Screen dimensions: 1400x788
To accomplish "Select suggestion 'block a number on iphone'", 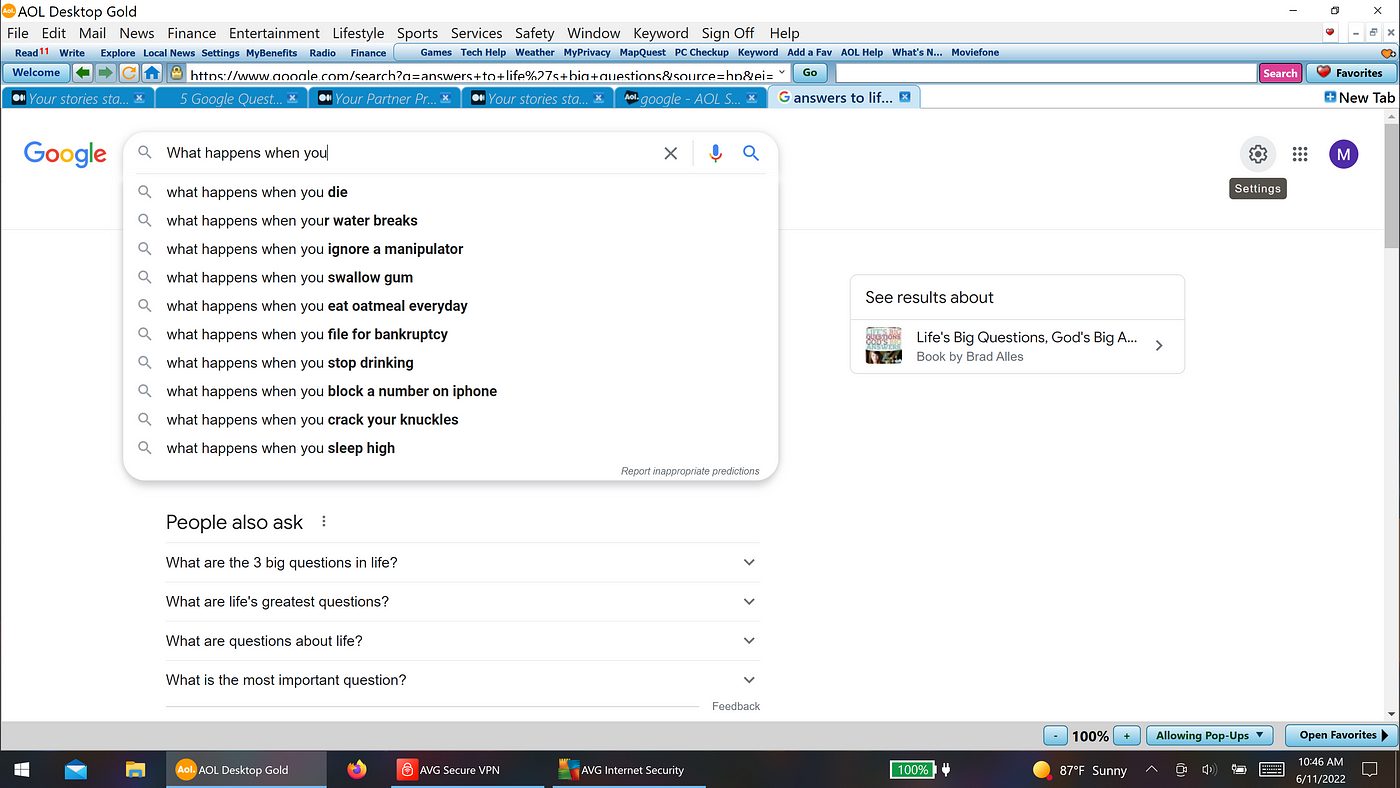I will 450,391.
